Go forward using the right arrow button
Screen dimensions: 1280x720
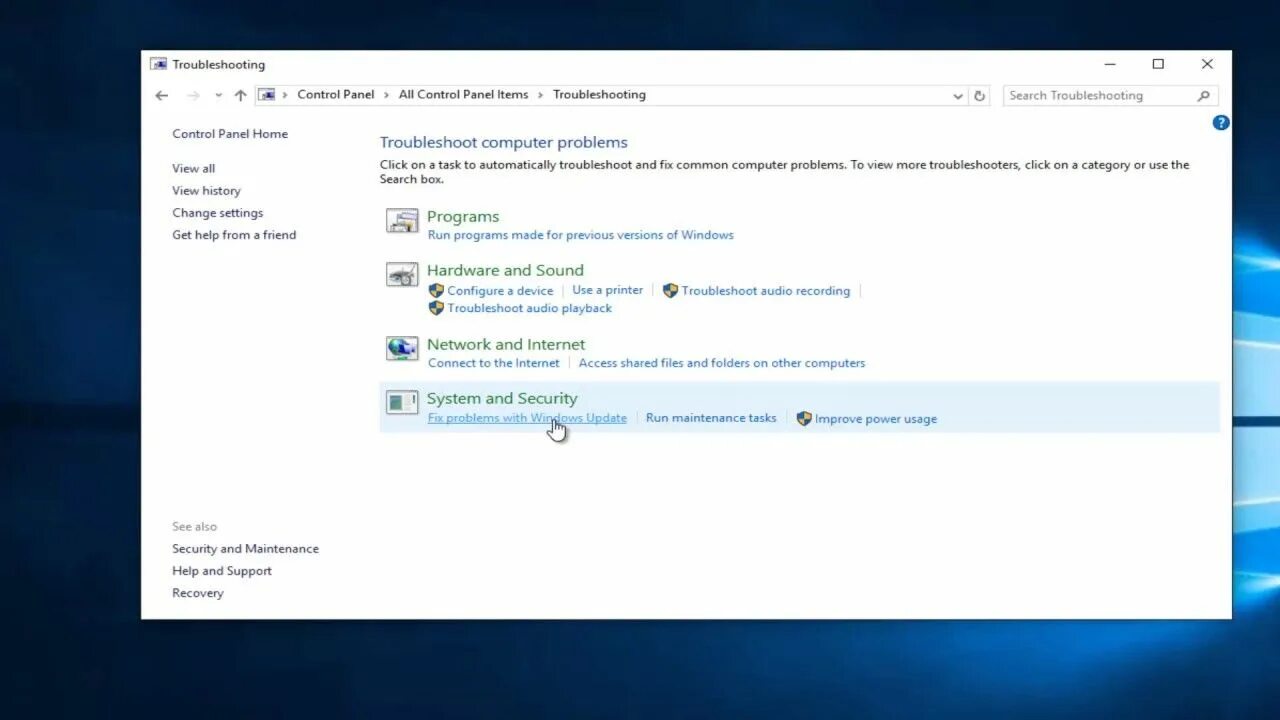click(193, 95)
